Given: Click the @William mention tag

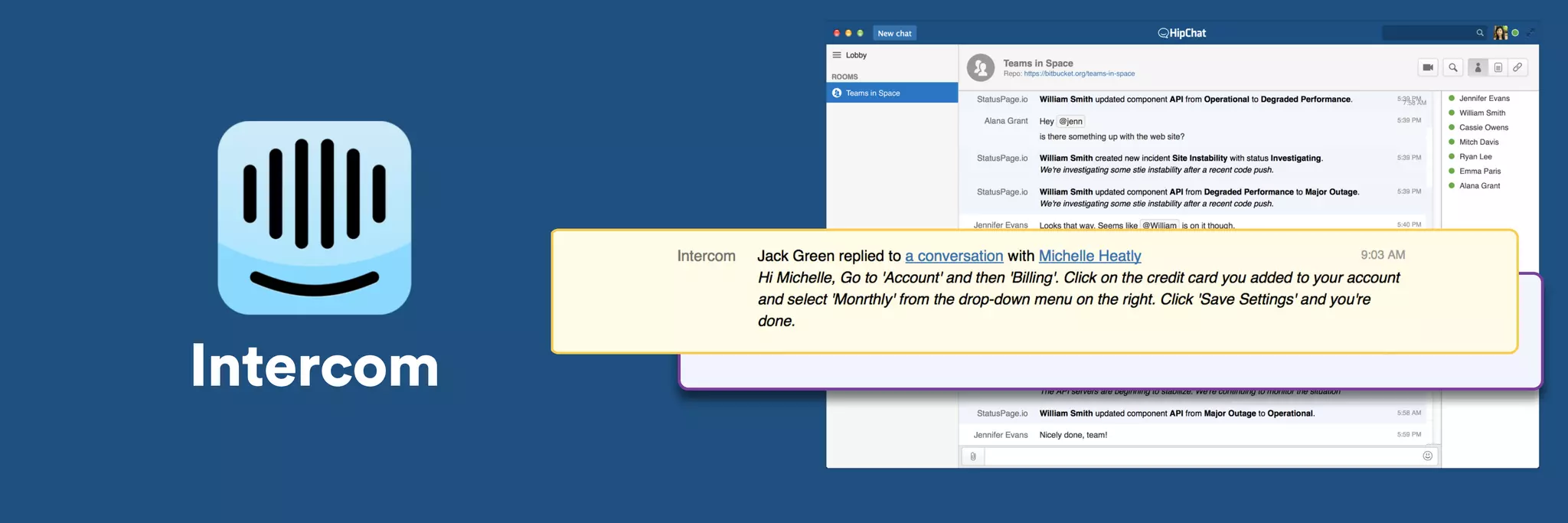Looking at the screenshot, I should click(x=1159, y=225).
